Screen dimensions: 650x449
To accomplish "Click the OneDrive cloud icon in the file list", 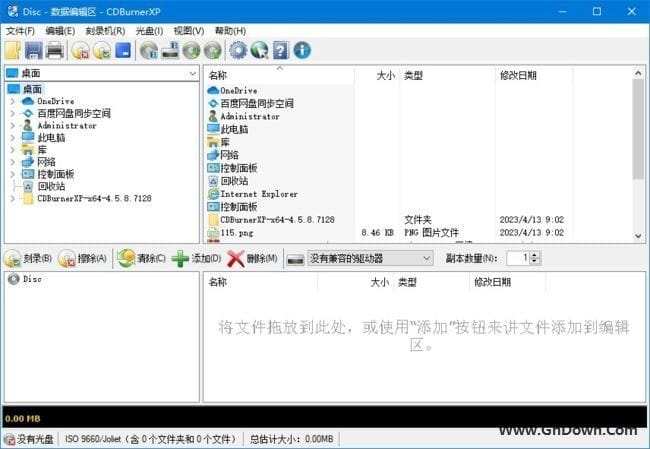I will [213, 90].
